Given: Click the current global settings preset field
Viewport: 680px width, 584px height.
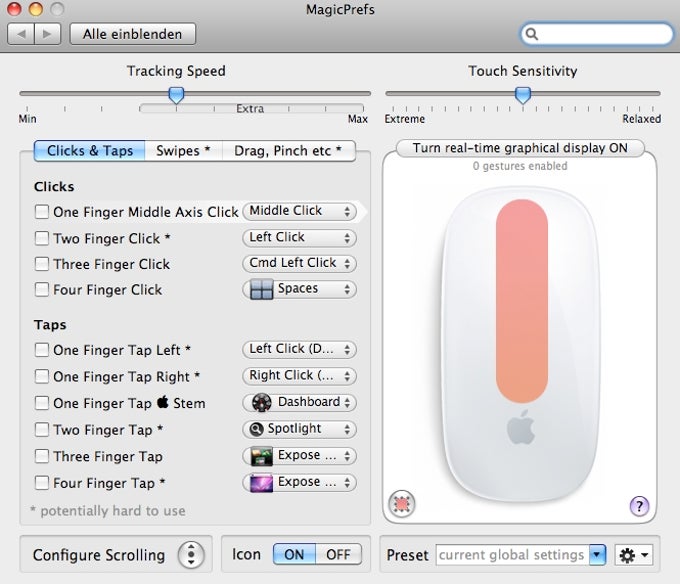Looking at the screenshot, I should coord(512,555).
